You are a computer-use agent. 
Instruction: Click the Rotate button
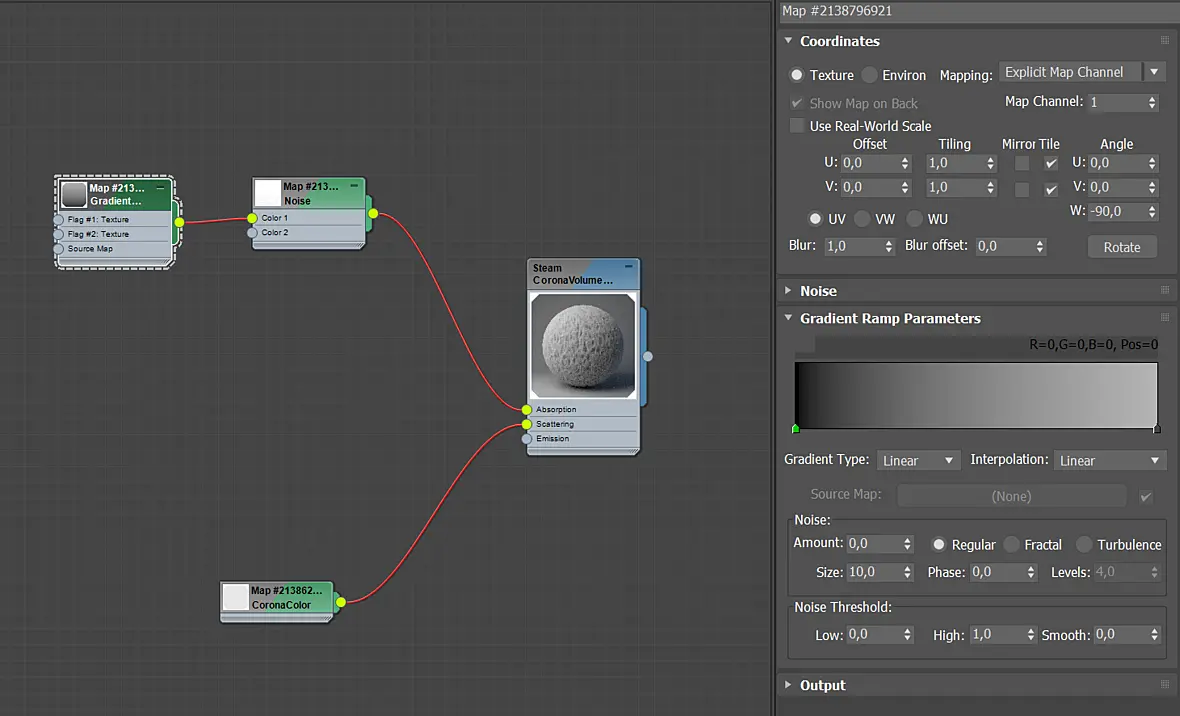(1122, 247)
